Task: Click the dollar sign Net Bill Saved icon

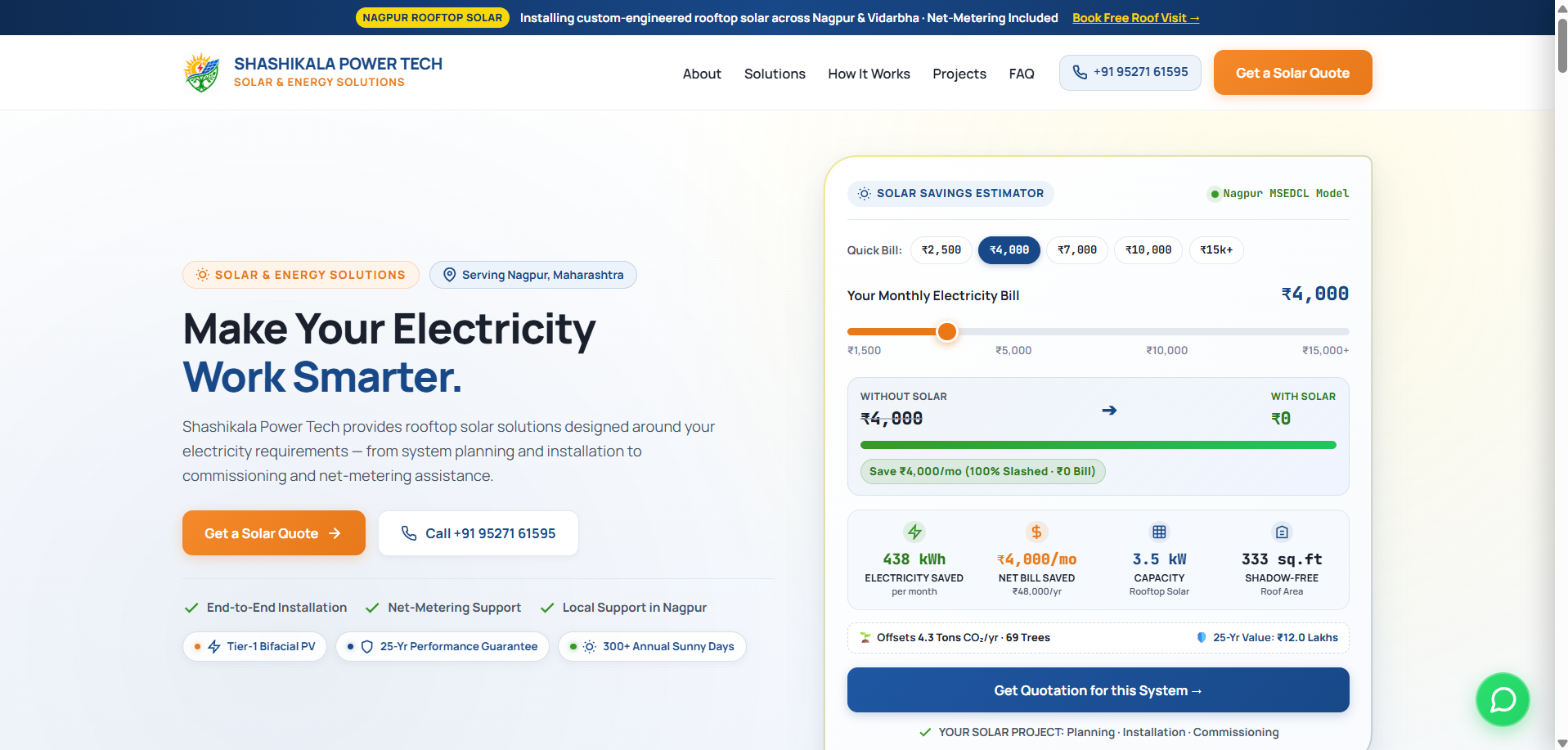Action: click(x=1036, y=532)
